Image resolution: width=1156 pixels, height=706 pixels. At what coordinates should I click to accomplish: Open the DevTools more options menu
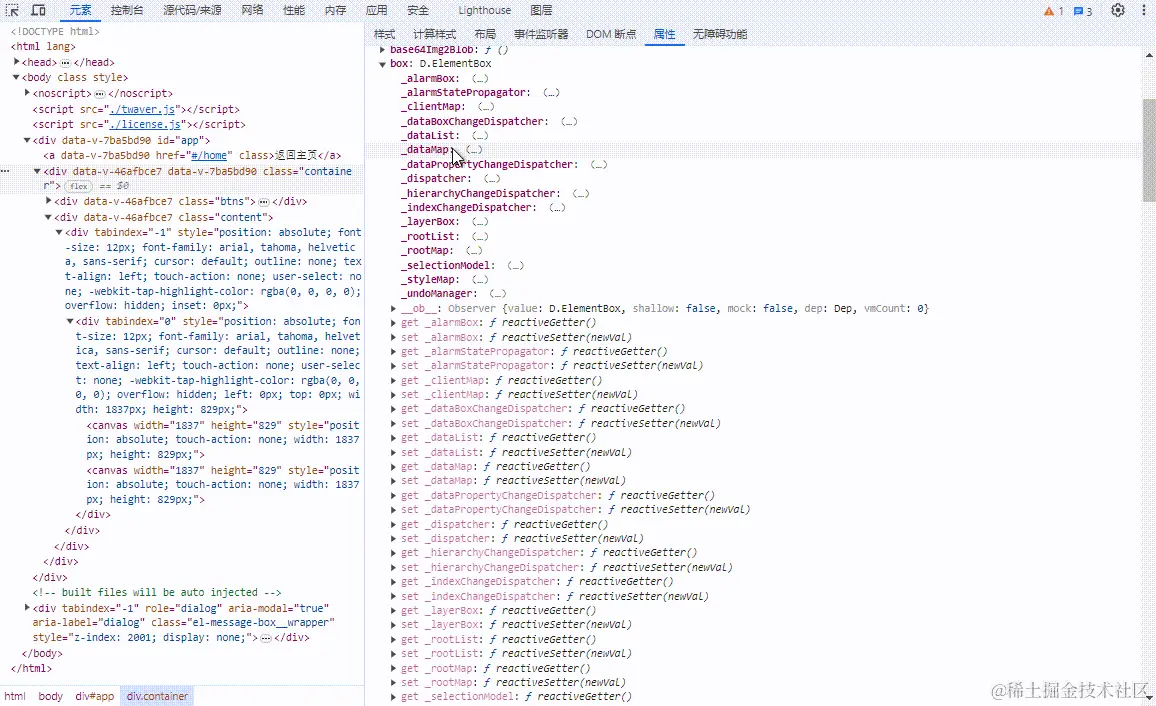point(1144,10)
